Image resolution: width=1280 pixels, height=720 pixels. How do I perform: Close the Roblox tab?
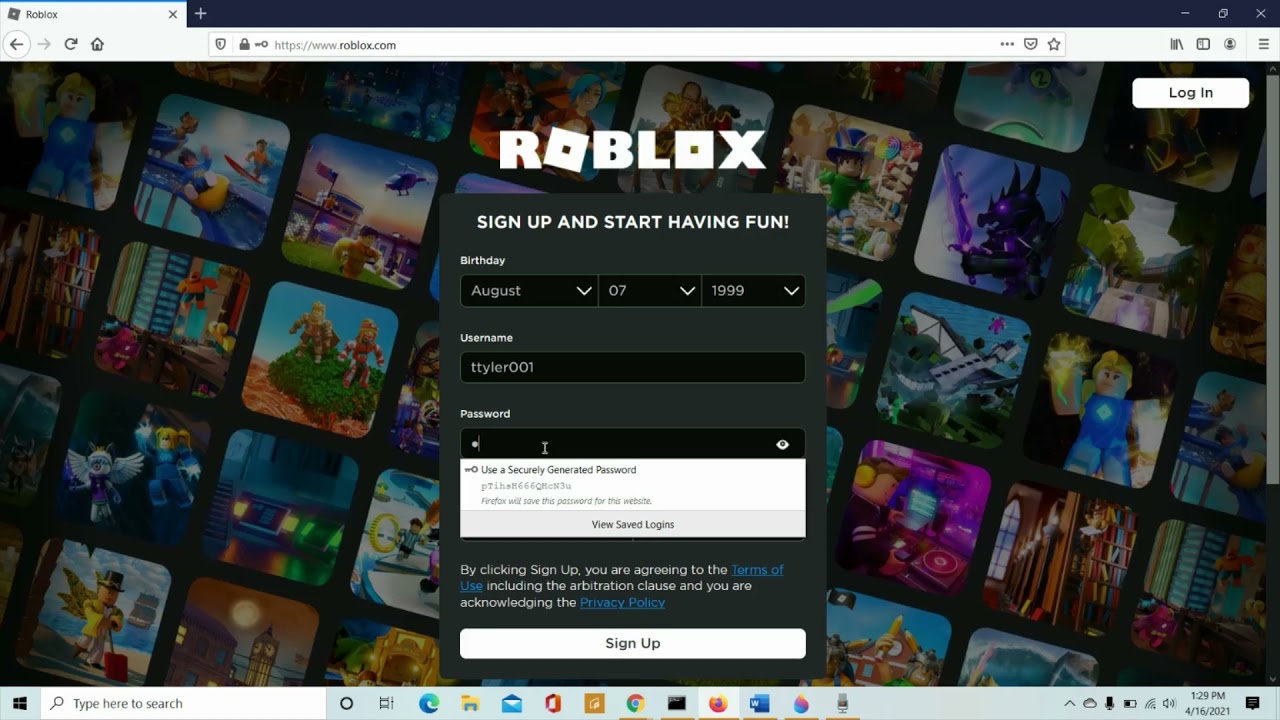tap(173, 14)
